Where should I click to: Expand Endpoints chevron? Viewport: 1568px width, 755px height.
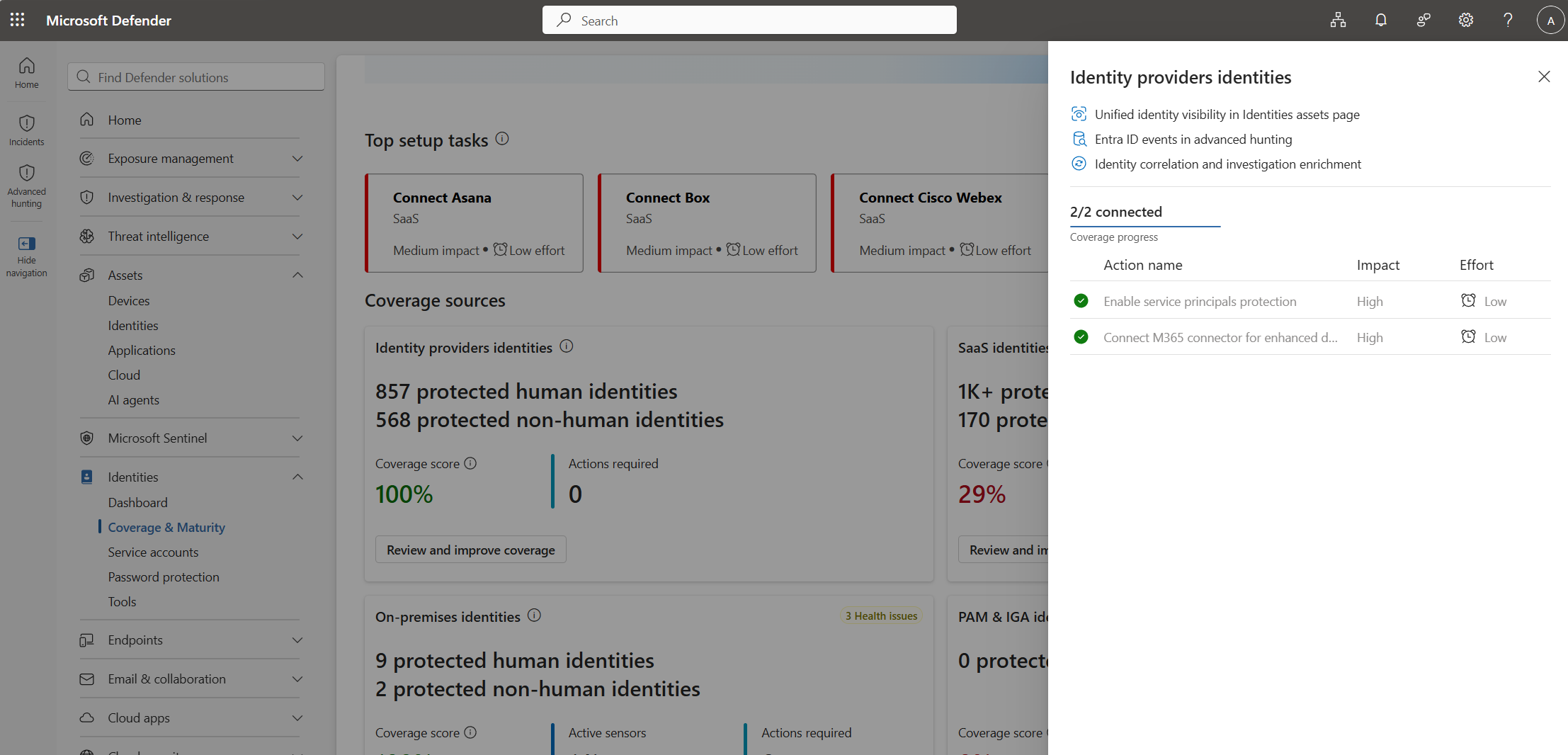click(297, 640)
